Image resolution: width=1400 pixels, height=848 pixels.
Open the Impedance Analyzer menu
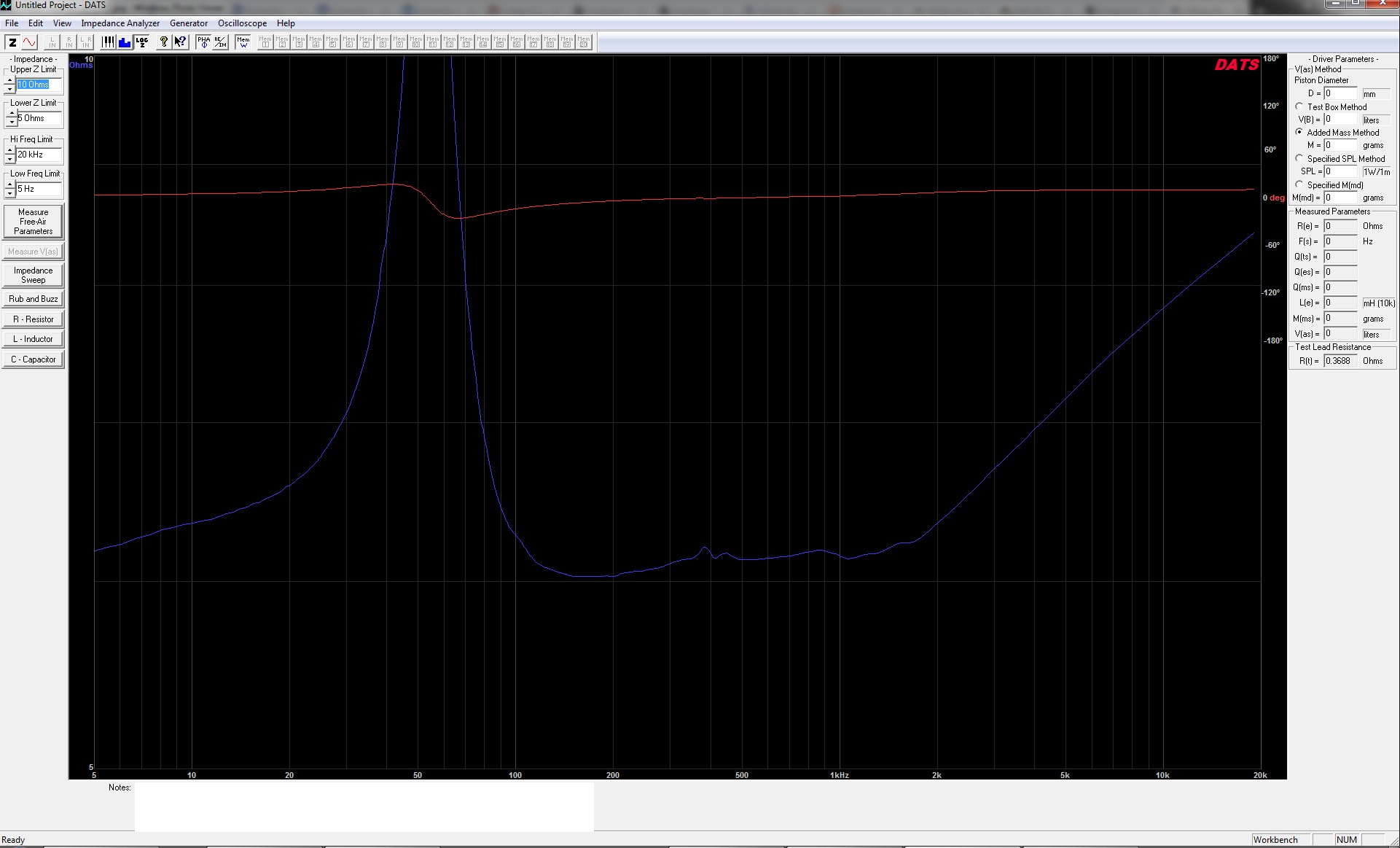coord(120,23)
